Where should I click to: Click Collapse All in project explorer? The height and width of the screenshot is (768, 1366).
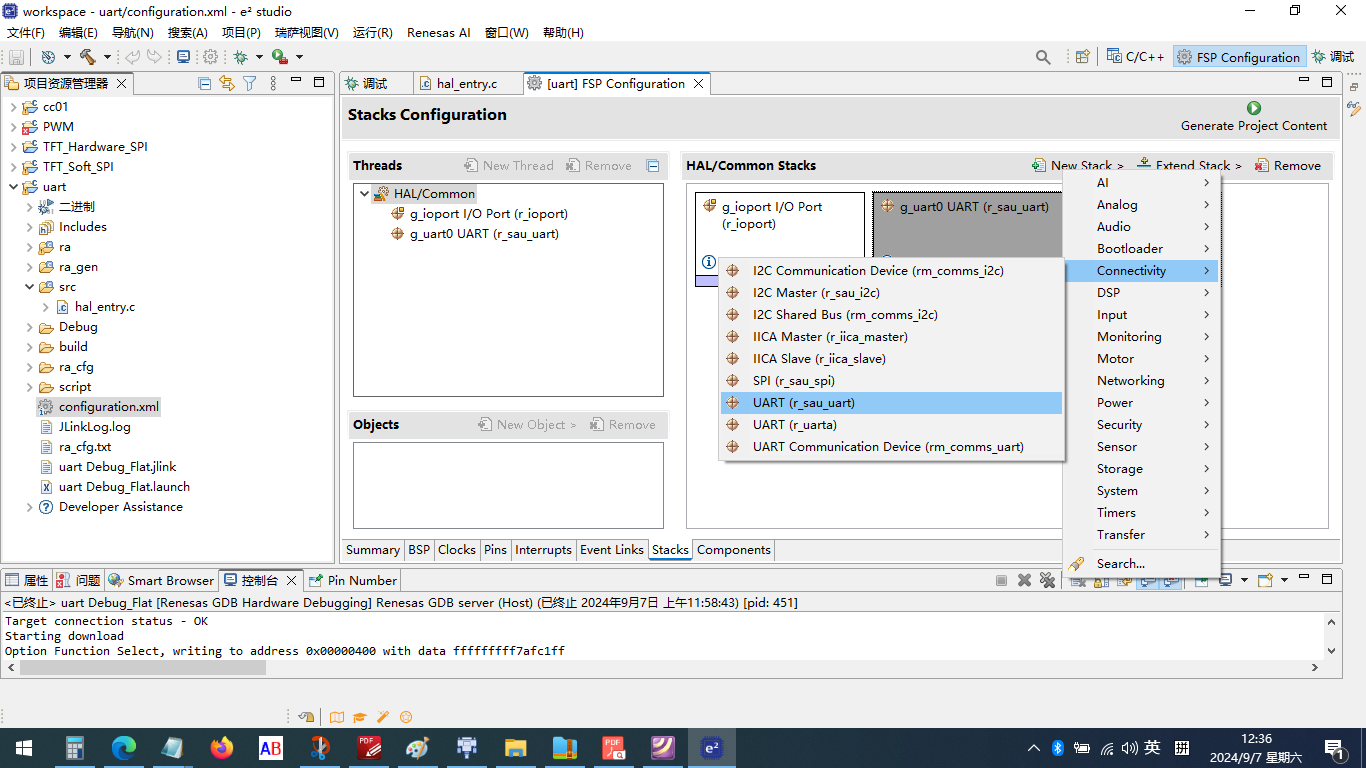tap(205, 83)
